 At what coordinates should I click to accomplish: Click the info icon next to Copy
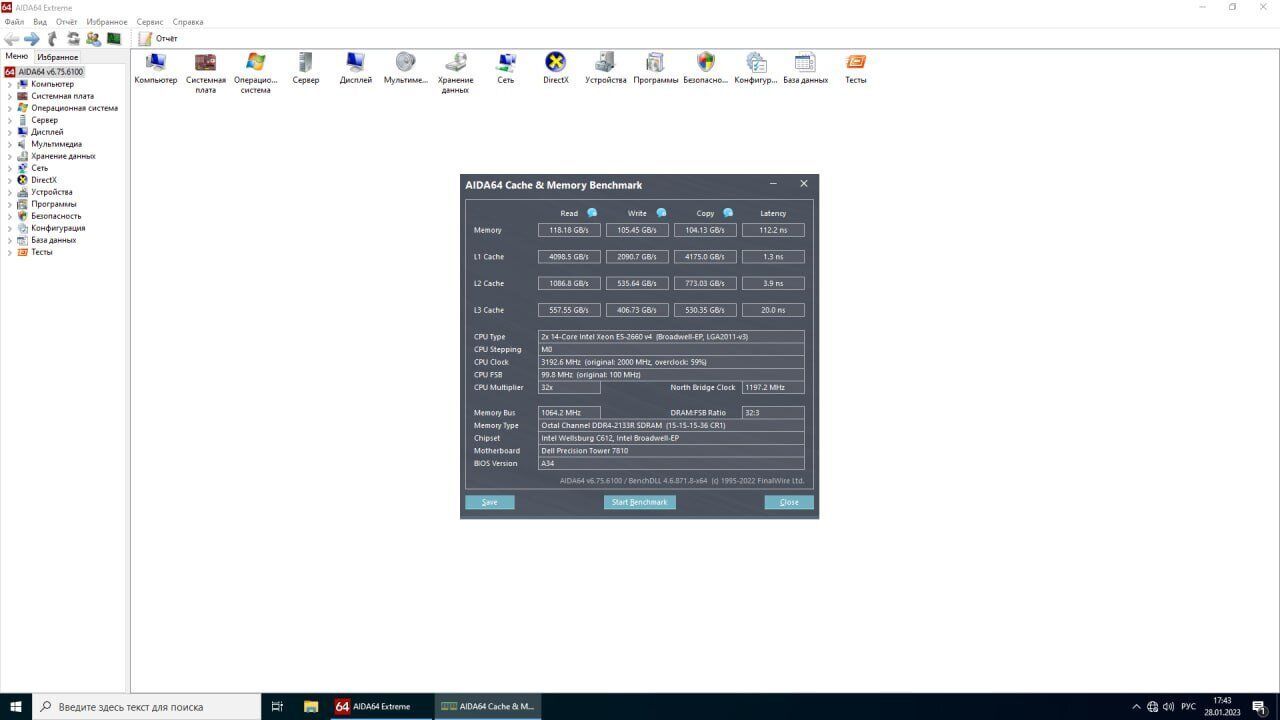pyautogui.click(x=728, y=213)
